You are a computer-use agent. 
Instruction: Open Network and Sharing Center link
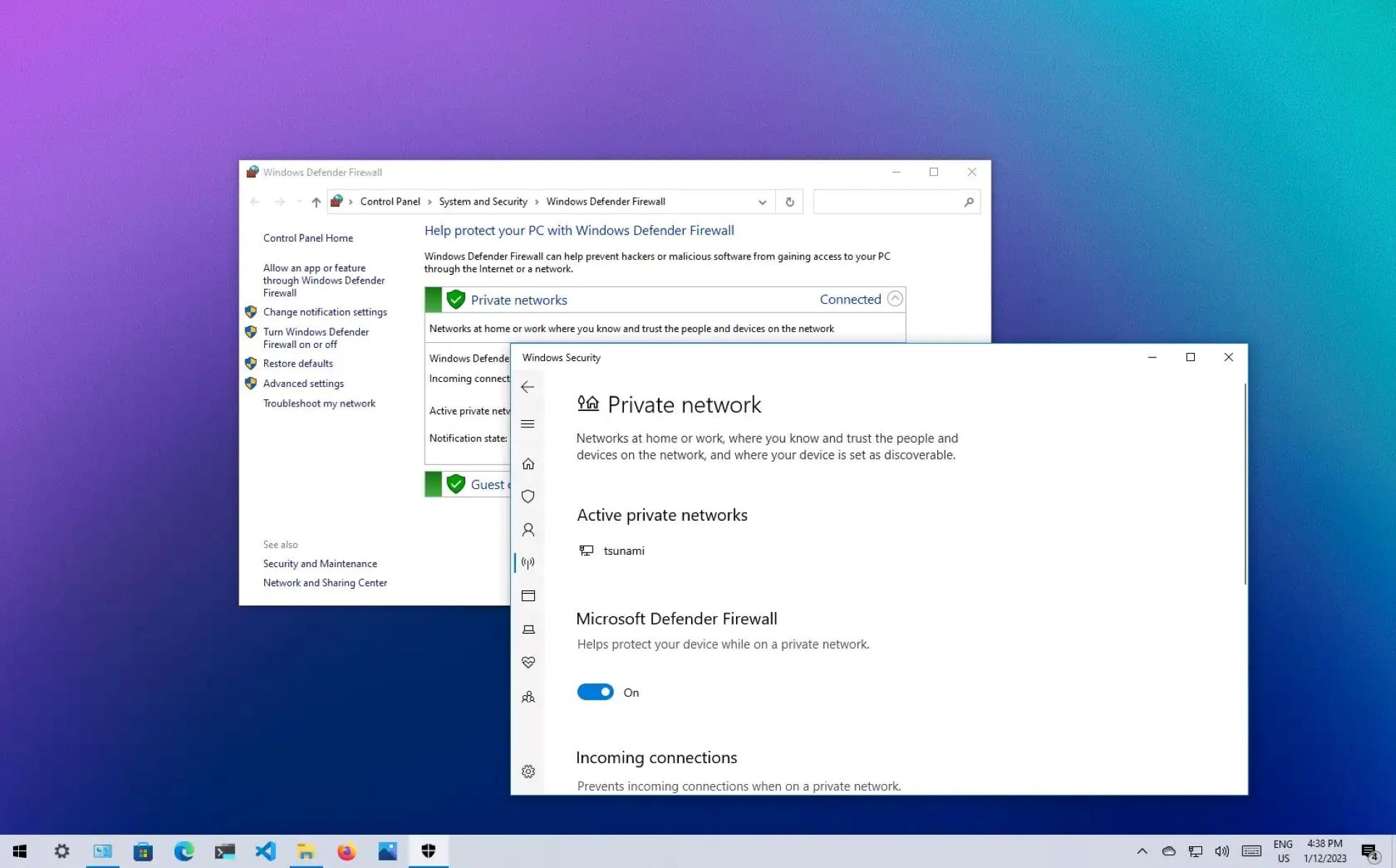[x=325, y=582]
